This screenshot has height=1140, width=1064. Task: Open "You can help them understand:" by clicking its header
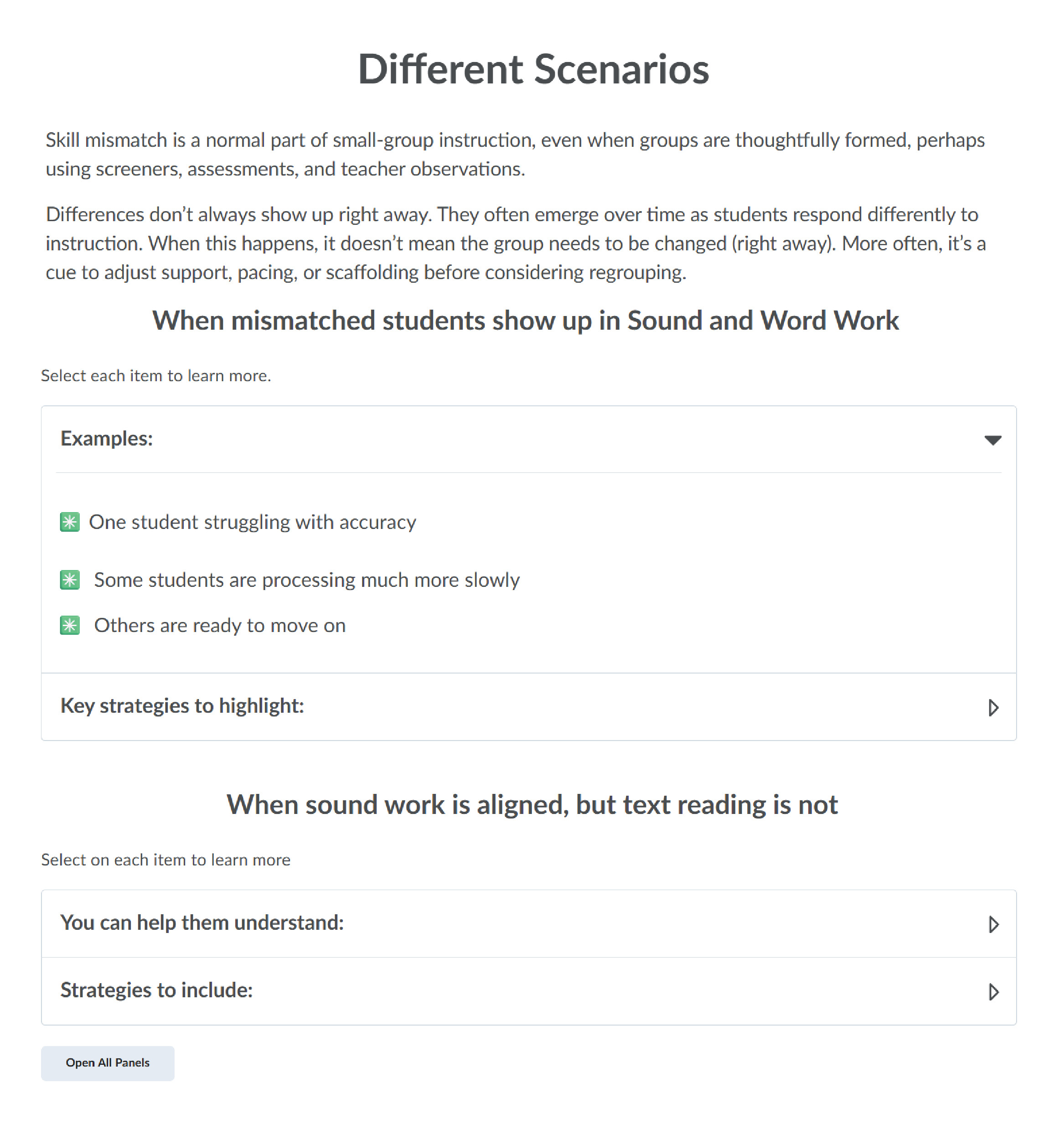202,922
